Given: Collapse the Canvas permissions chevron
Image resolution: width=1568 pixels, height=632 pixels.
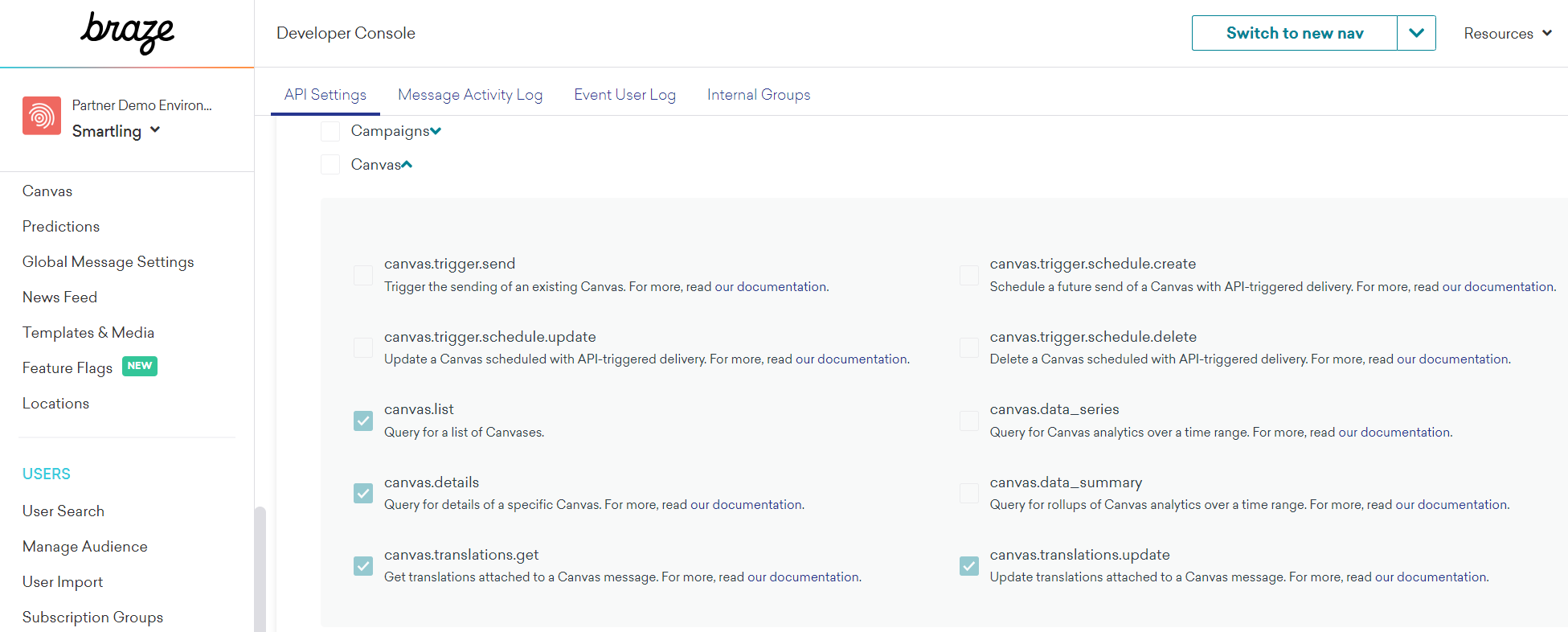Looking at the screenshot, I should click(x=407, y=164).
